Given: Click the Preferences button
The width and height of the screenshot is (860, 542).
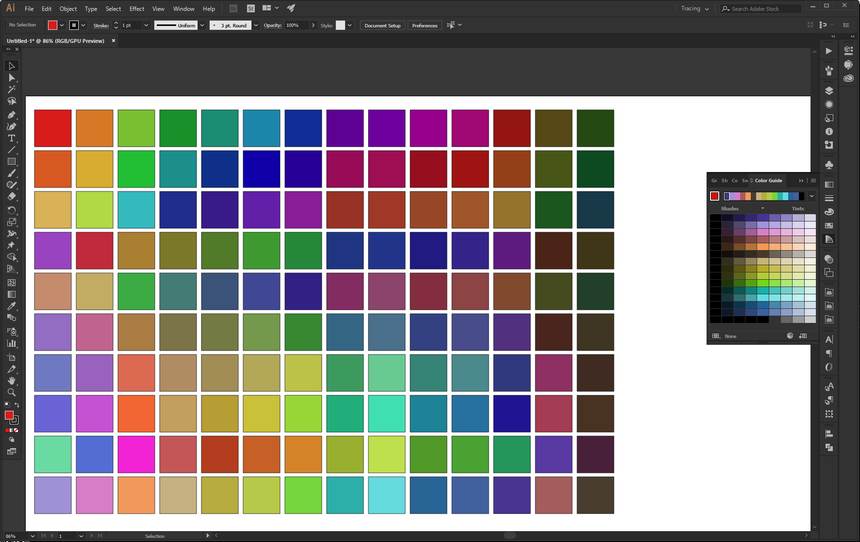Looking at the screenshot, I should tap(424, 25).
